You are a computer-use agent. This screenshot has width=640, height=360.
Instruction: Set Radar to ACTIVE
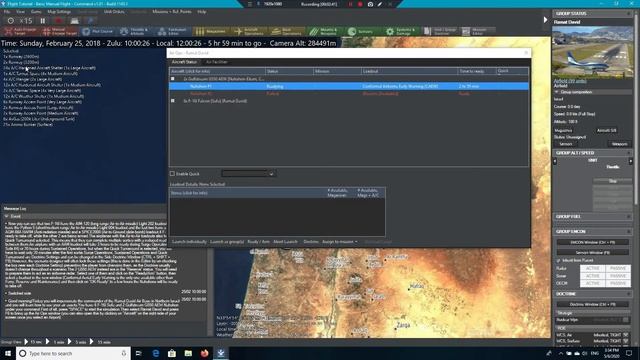point(593,269)
